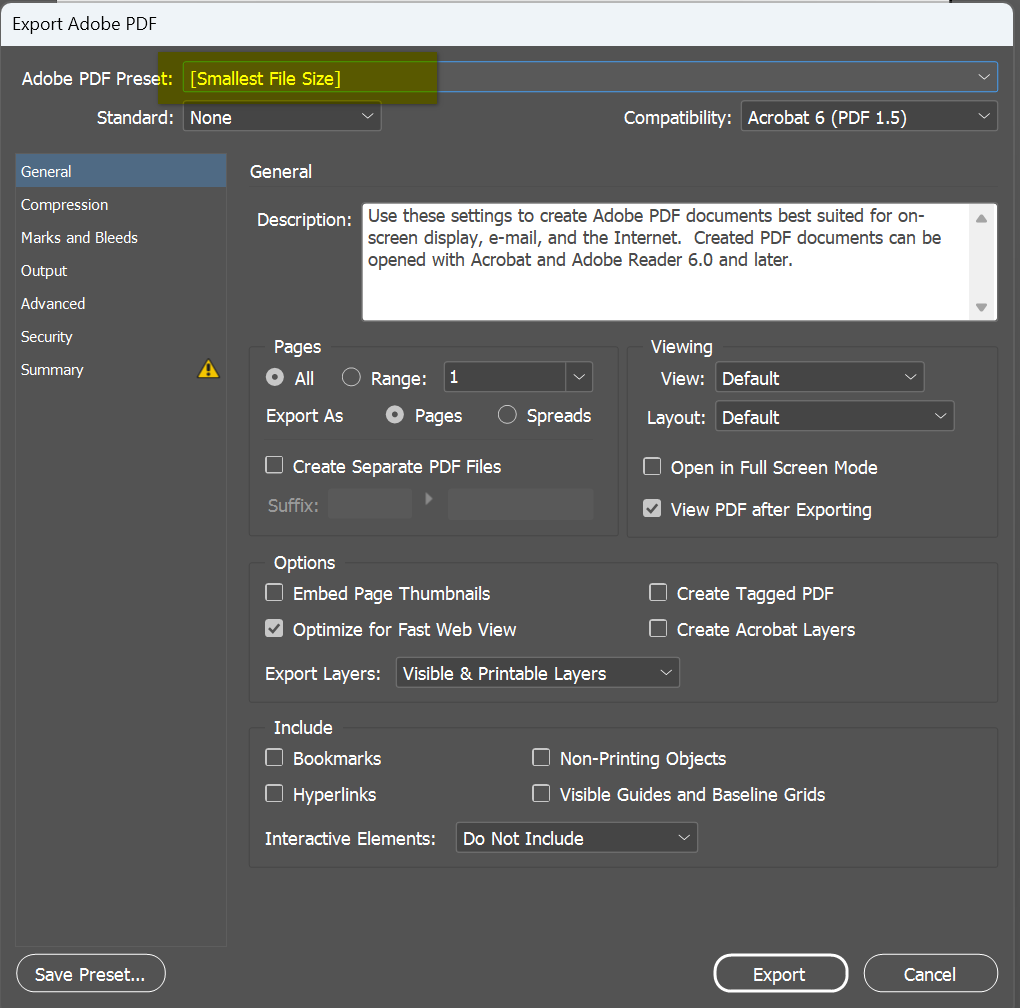The width and height of the screenshot is (1020, 1008).
Task: Switch to the Compression section
Action: [x=65, y=204]
